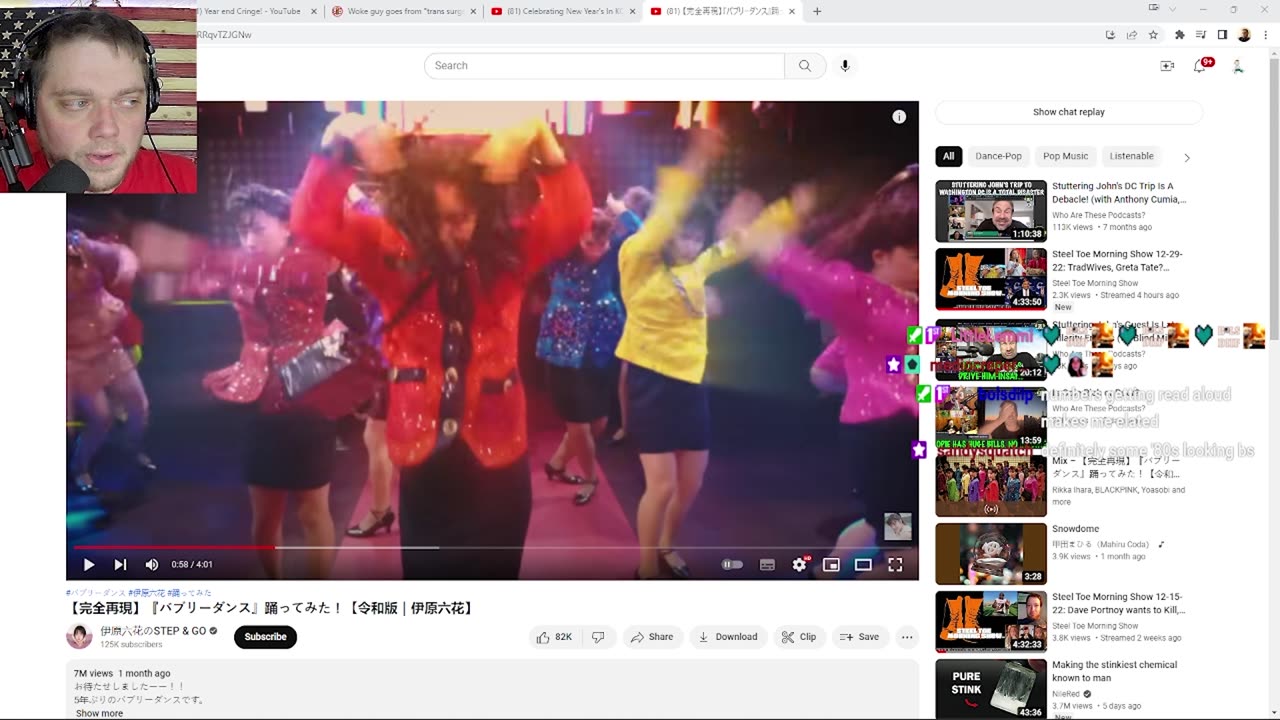Play the paused YouTube video
The width and height of the screenshot is (1280, 720).
(88, 565)
